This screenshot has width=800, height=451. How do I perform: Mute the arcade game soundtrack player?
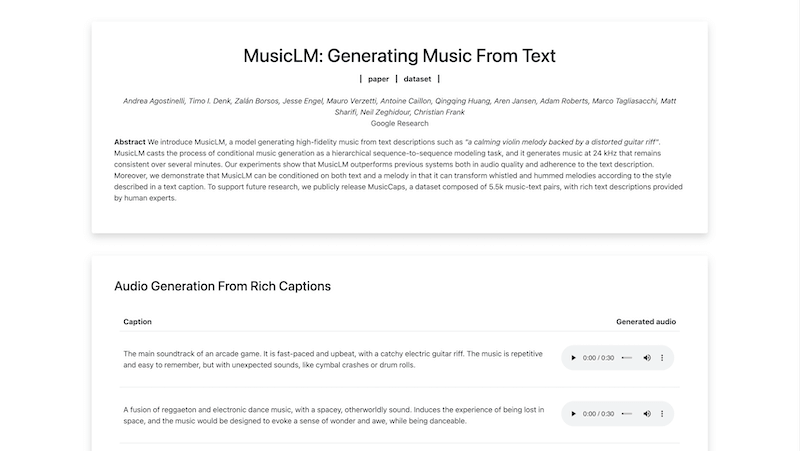647,358
